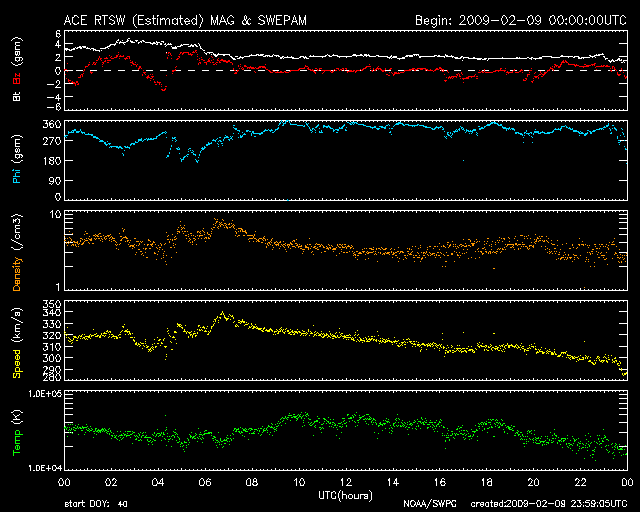Screen dimensions: 640x512
Task: Click the "300" tick on the Speed axis
Action: click(52, 358)
